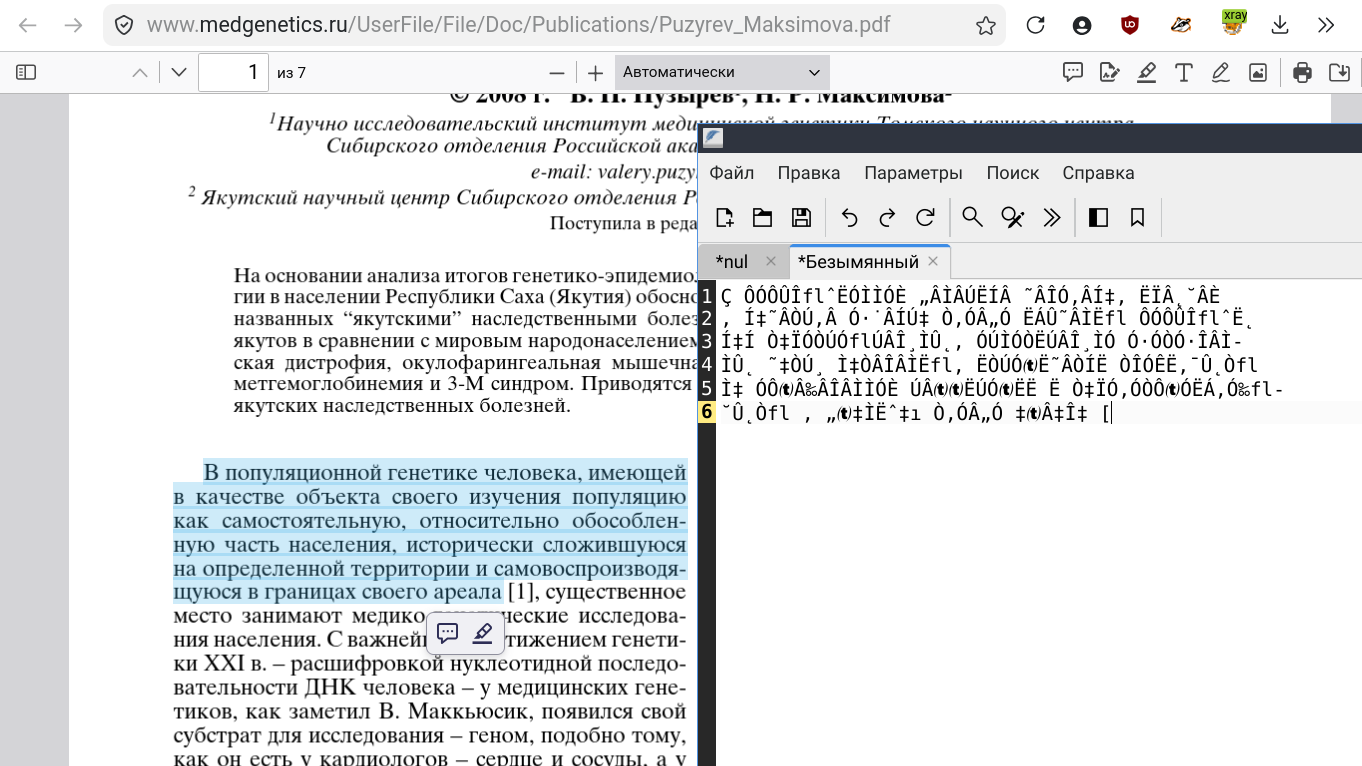Redo last edit in editor
This screenshot has width=1362, height=766.
click(x=887, y=217)
